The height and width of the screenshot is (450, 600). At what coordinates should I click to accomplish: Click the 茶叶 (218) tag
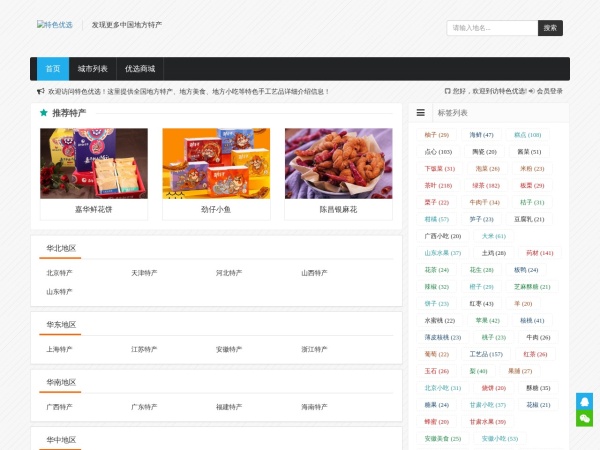click(x=437, y=185)
